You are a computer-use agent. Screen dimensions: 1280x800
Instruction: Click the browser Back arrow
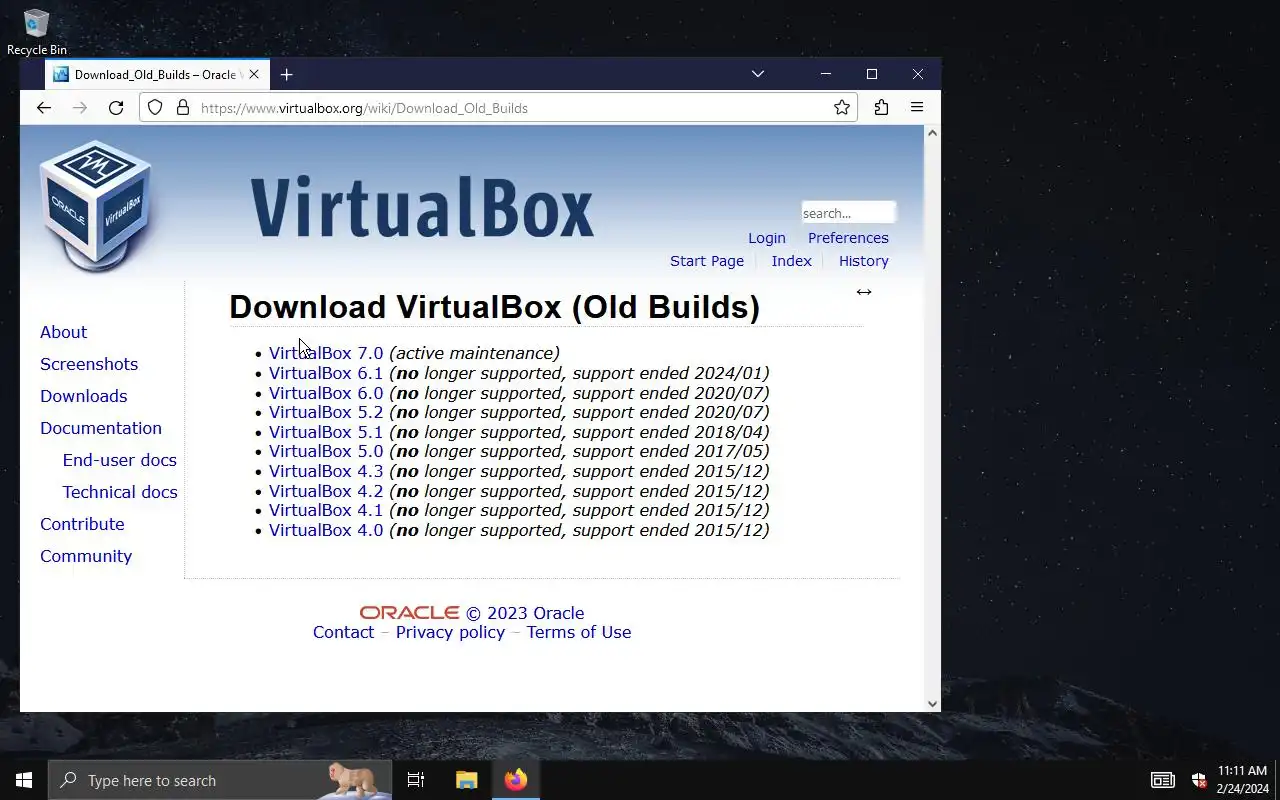point(43,108)
